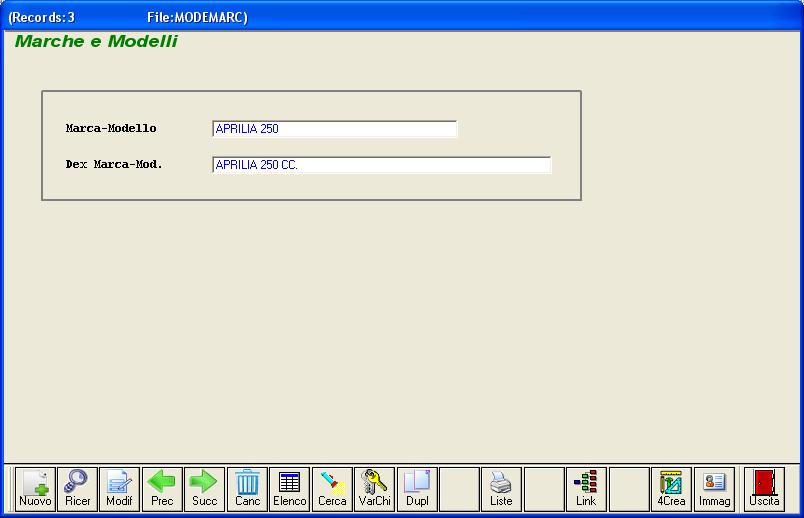804x518 pixels.
Task: Click the Records: 3 title text
Action: (x=42, y=17)
